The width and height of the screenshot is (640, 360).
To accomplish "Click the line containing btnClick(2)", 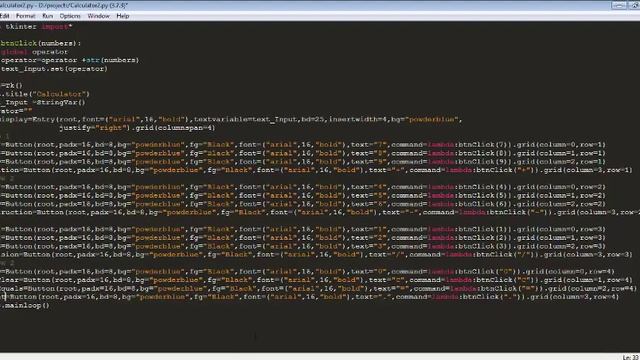I will [x=303, y=238].
